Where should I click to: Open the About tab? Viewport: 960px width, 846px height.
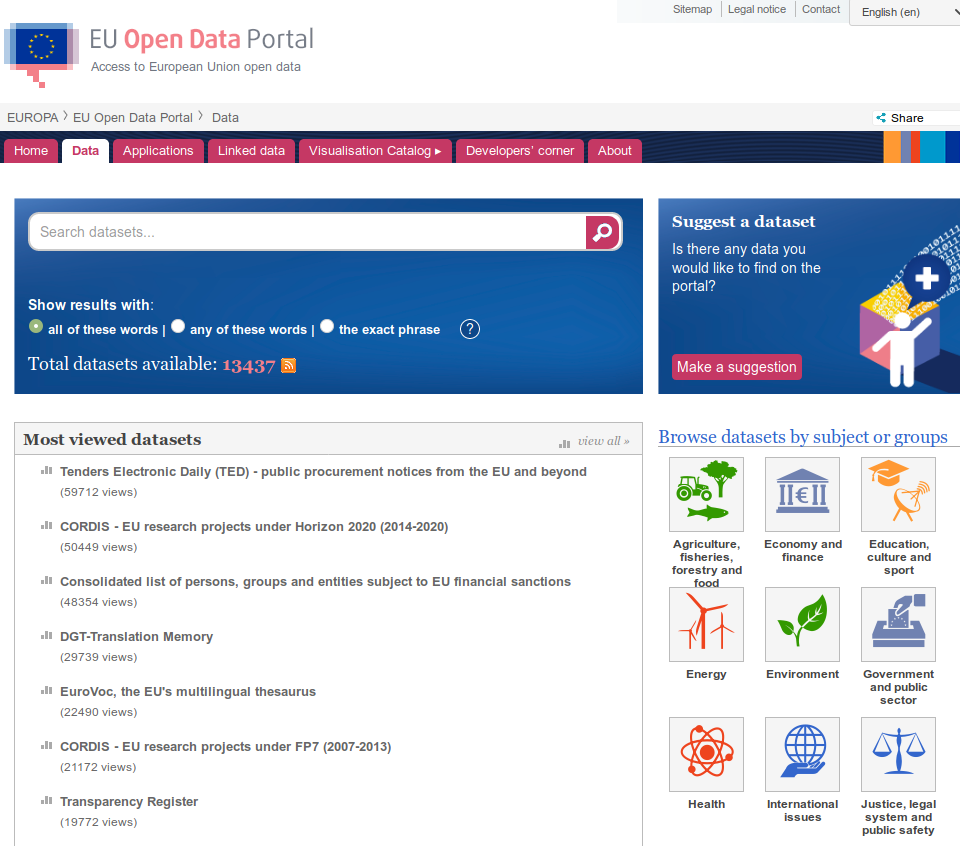coord(615,151)
